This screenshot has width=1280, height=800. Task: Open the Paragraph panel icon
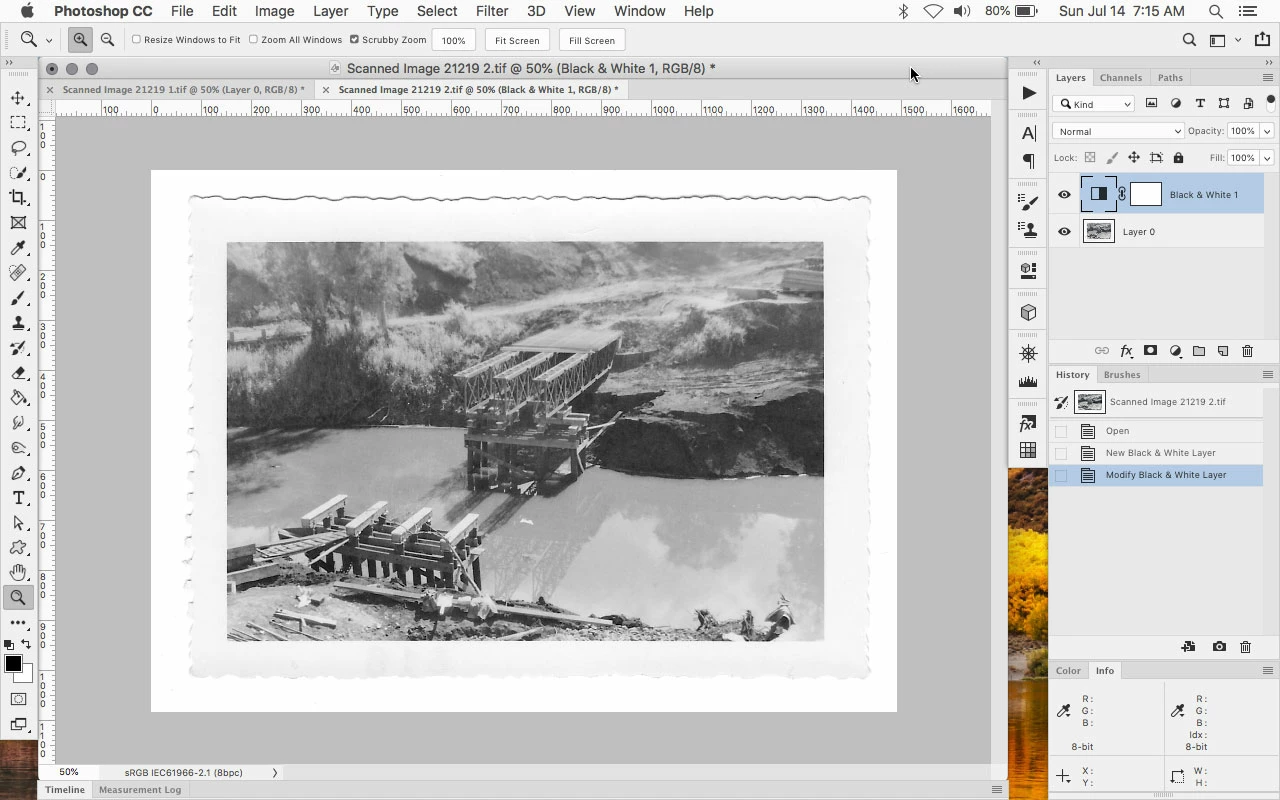pyautogui.click(x=1028, y=161)
